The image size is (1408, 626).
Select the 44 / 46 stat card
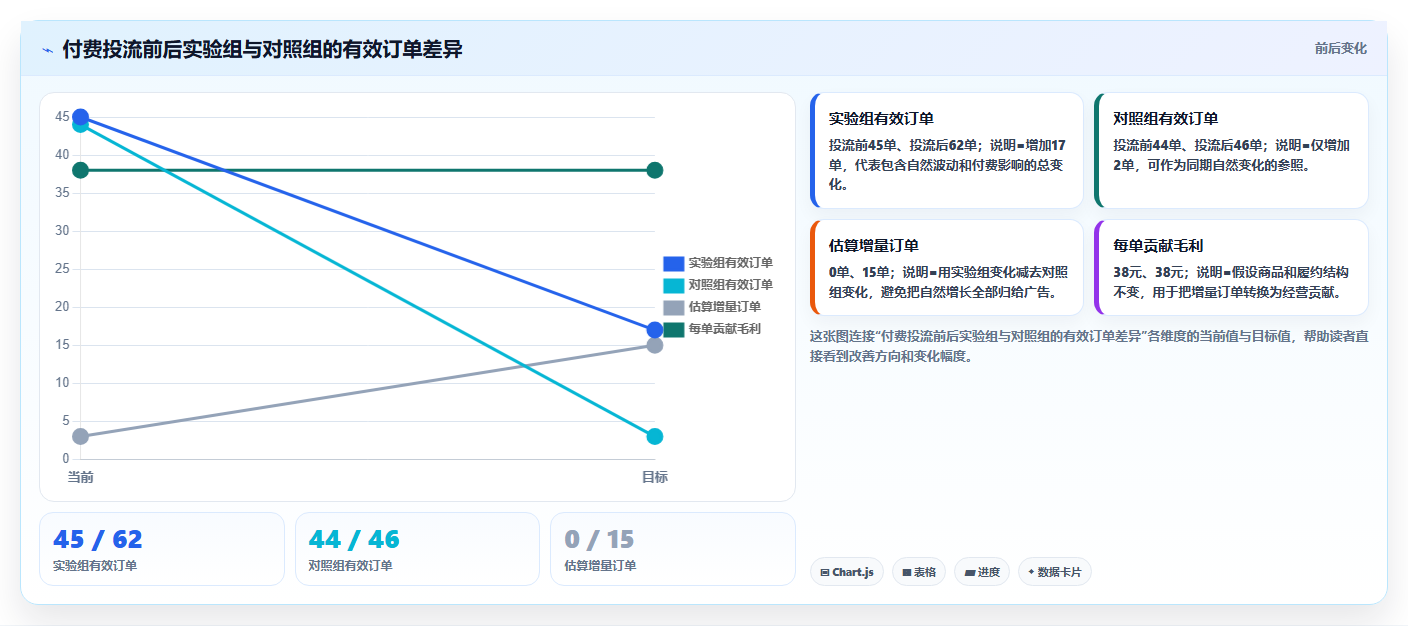(418, 549)
